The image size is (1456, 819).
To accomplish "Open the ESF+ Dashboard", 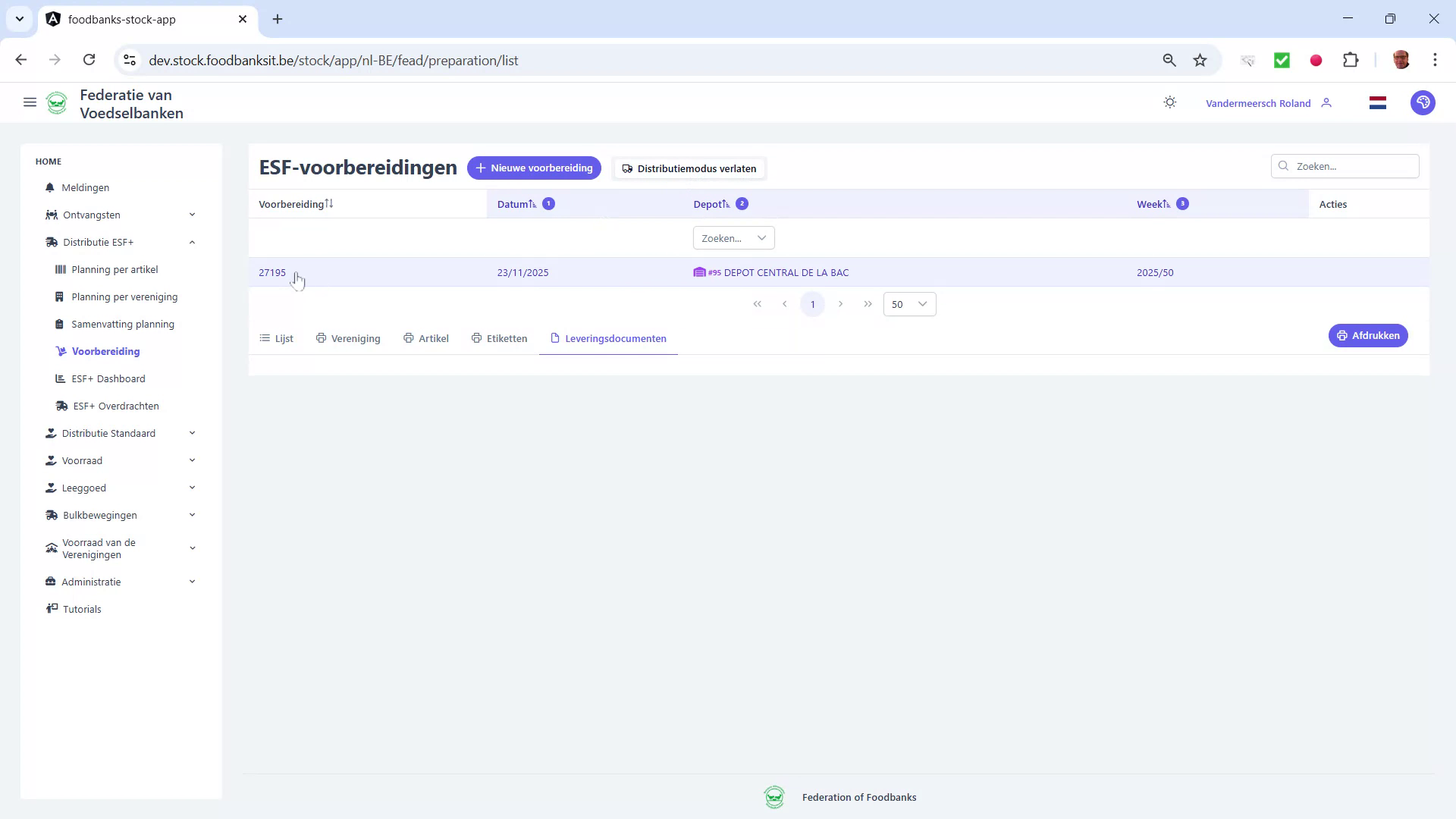I will [x=108, y=378].
